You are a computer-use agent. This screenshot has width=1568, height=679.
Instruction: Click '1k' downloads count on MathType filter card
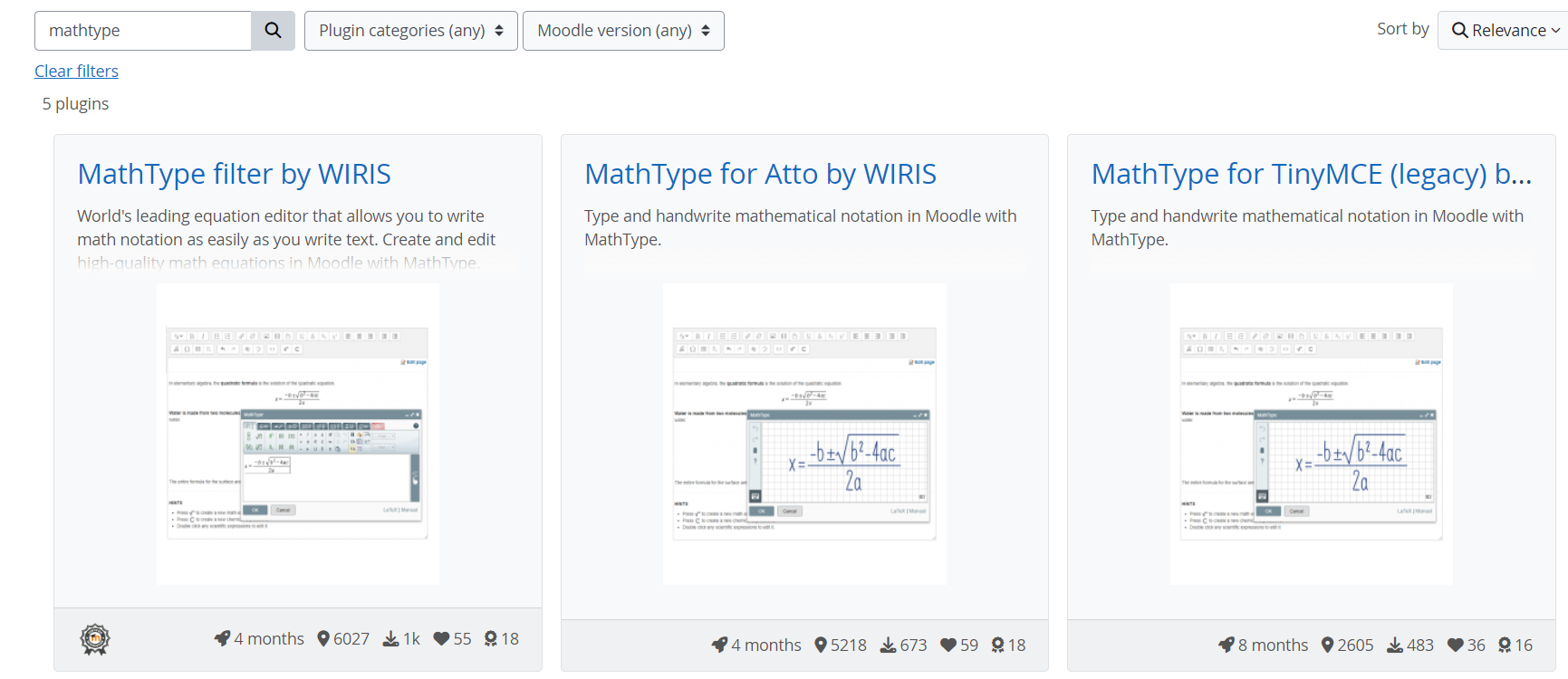tap(411, 638)
